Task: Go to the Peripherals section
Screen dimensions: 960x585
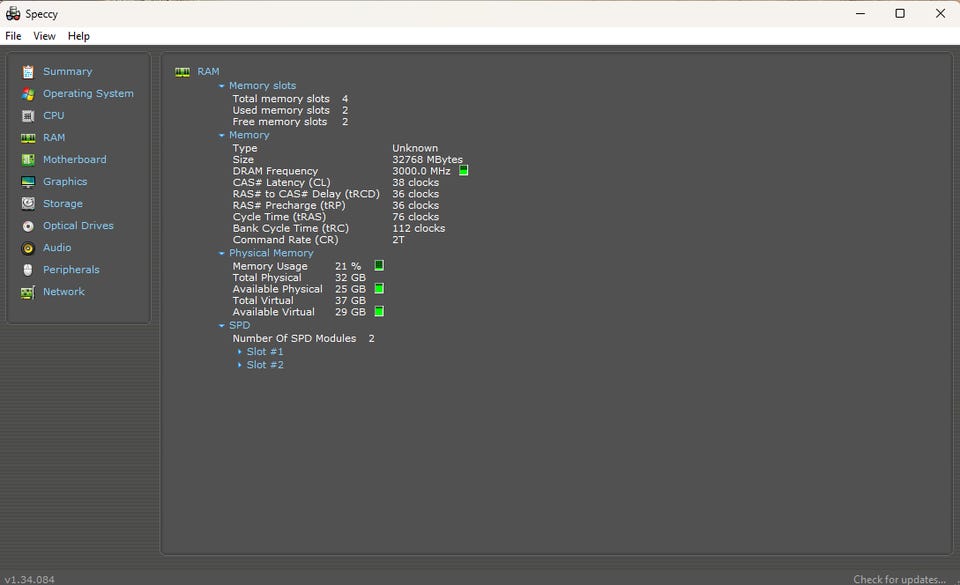Action: 71,270
